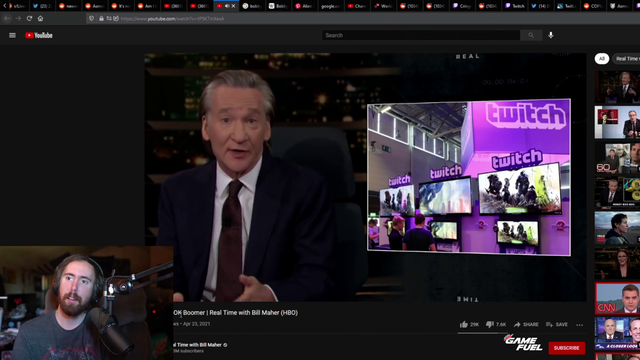The height and width of the screenshot is (360, 640).
Task: Start voice search with microphone icon
Action: click(x=551, y=35)
